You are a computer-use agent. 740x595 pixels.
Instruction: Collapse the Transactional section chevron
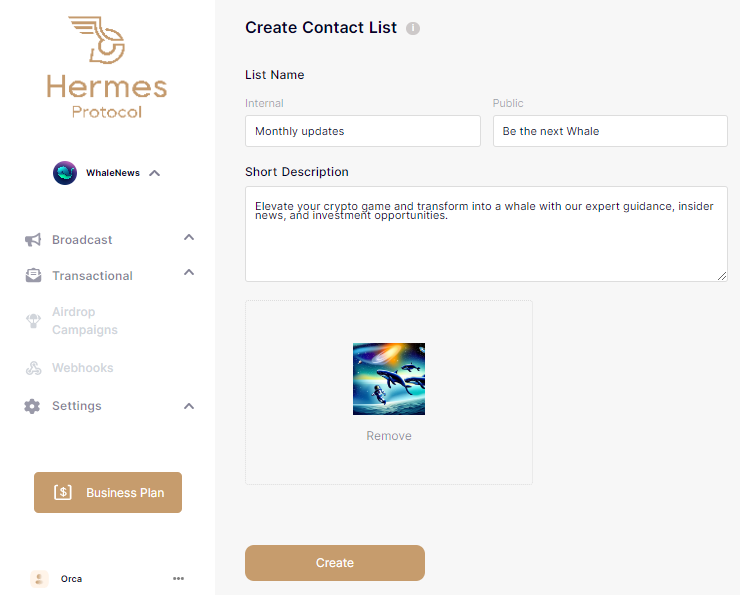(x=189, y=274)
